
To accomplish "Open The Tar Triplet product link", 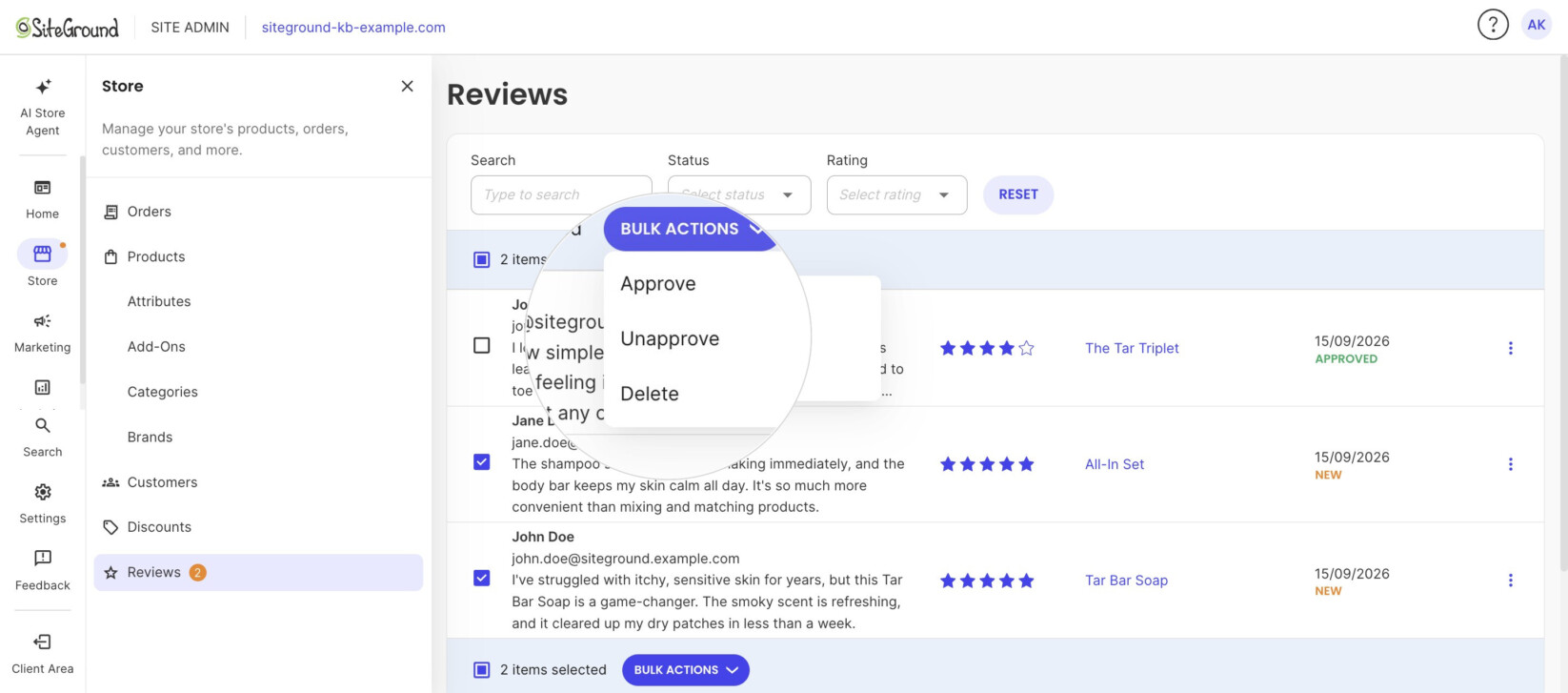I will click(x=1132, y=348).
